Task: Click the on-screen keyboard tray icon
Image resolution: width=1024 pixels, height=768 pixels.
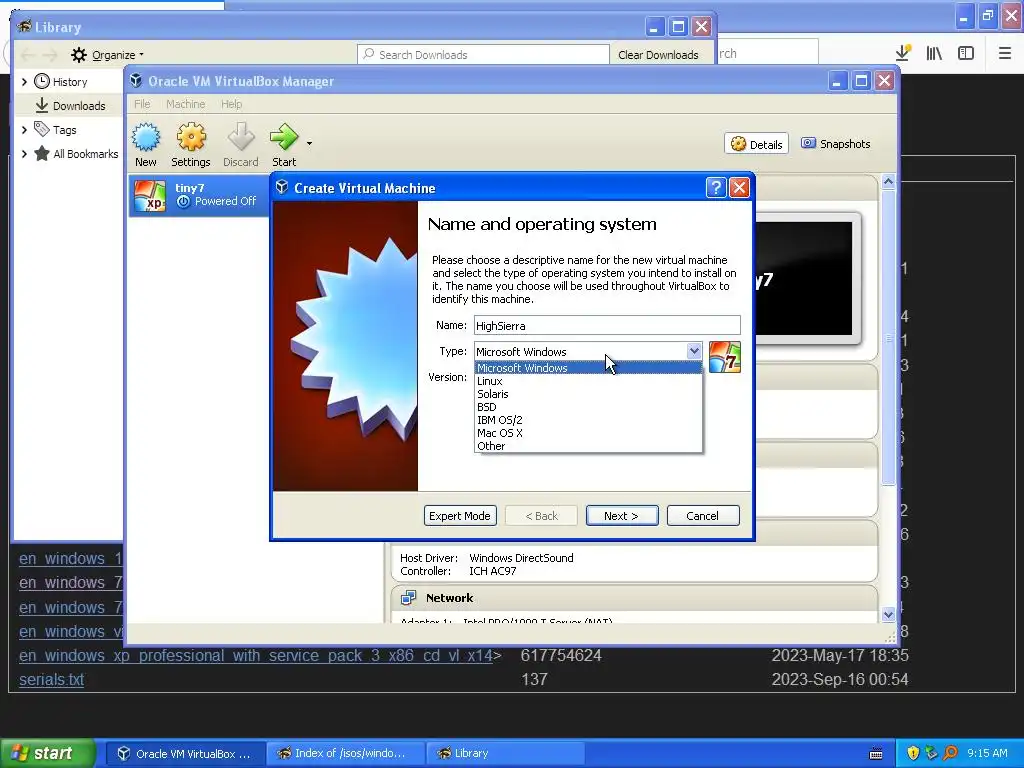Action: point(876,754)
